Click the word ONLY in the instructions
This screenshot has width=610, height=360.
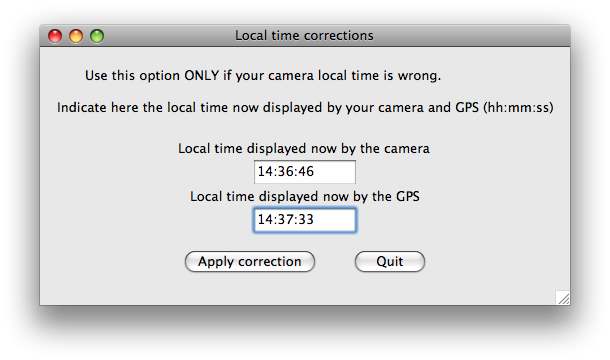click(x=202, y=76)
